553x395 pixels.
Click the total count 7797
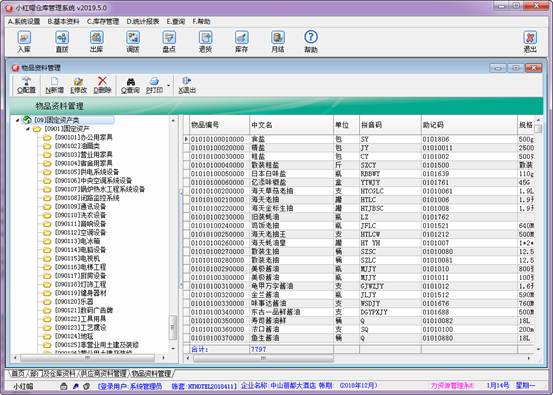pyautogui.click(x=259, y=349)
